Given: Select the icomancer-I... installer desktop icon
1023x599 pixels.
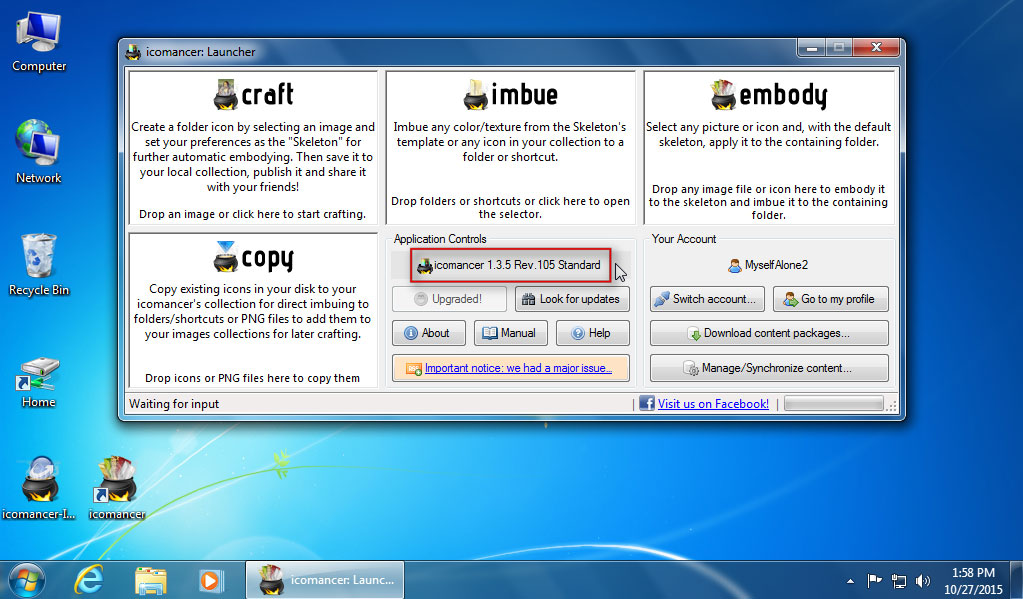Looking at the screenshot, I should point(38,488).
